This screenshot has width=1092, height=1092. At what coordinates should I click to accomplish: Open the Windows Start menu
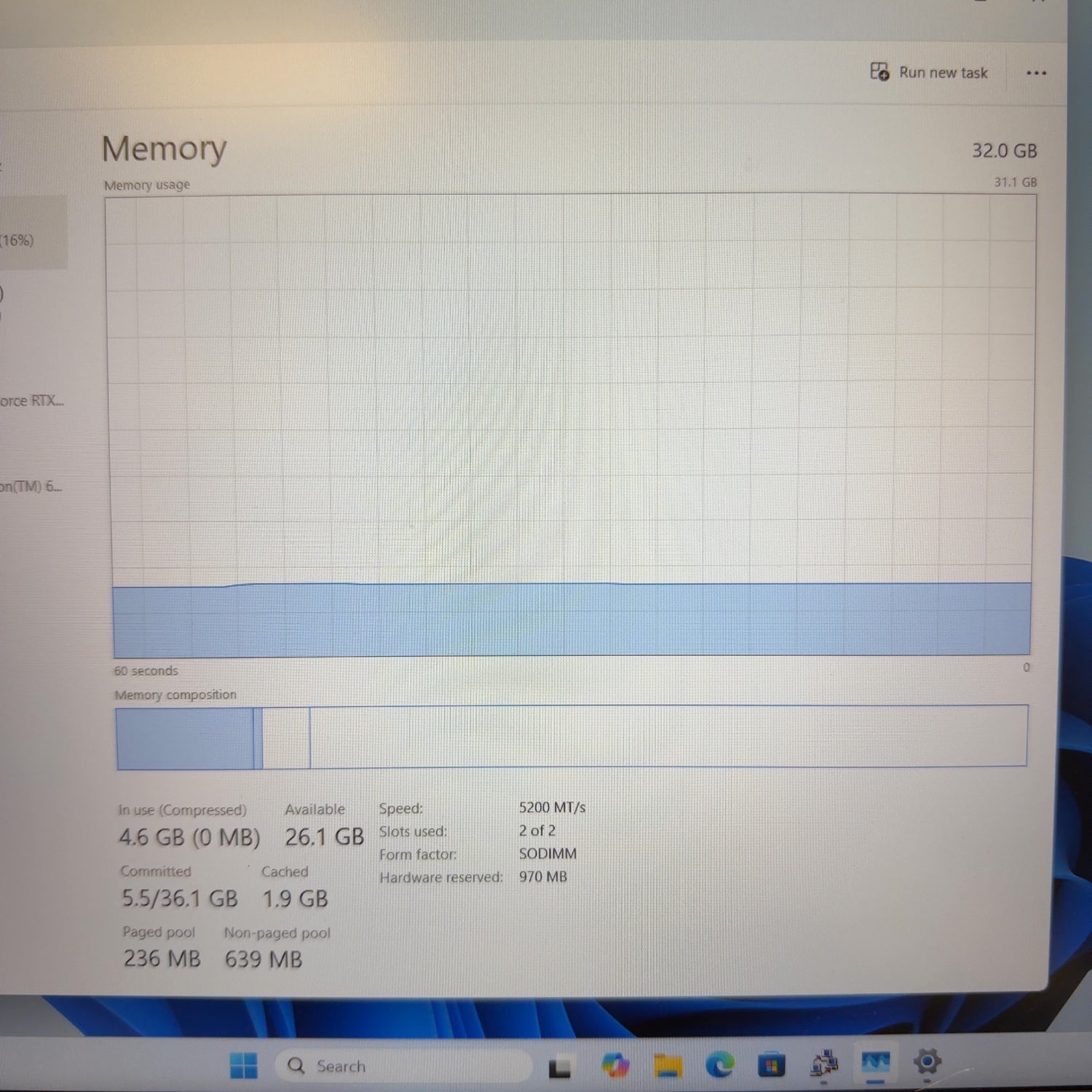pyautogui.click(x=243, y=1065)
